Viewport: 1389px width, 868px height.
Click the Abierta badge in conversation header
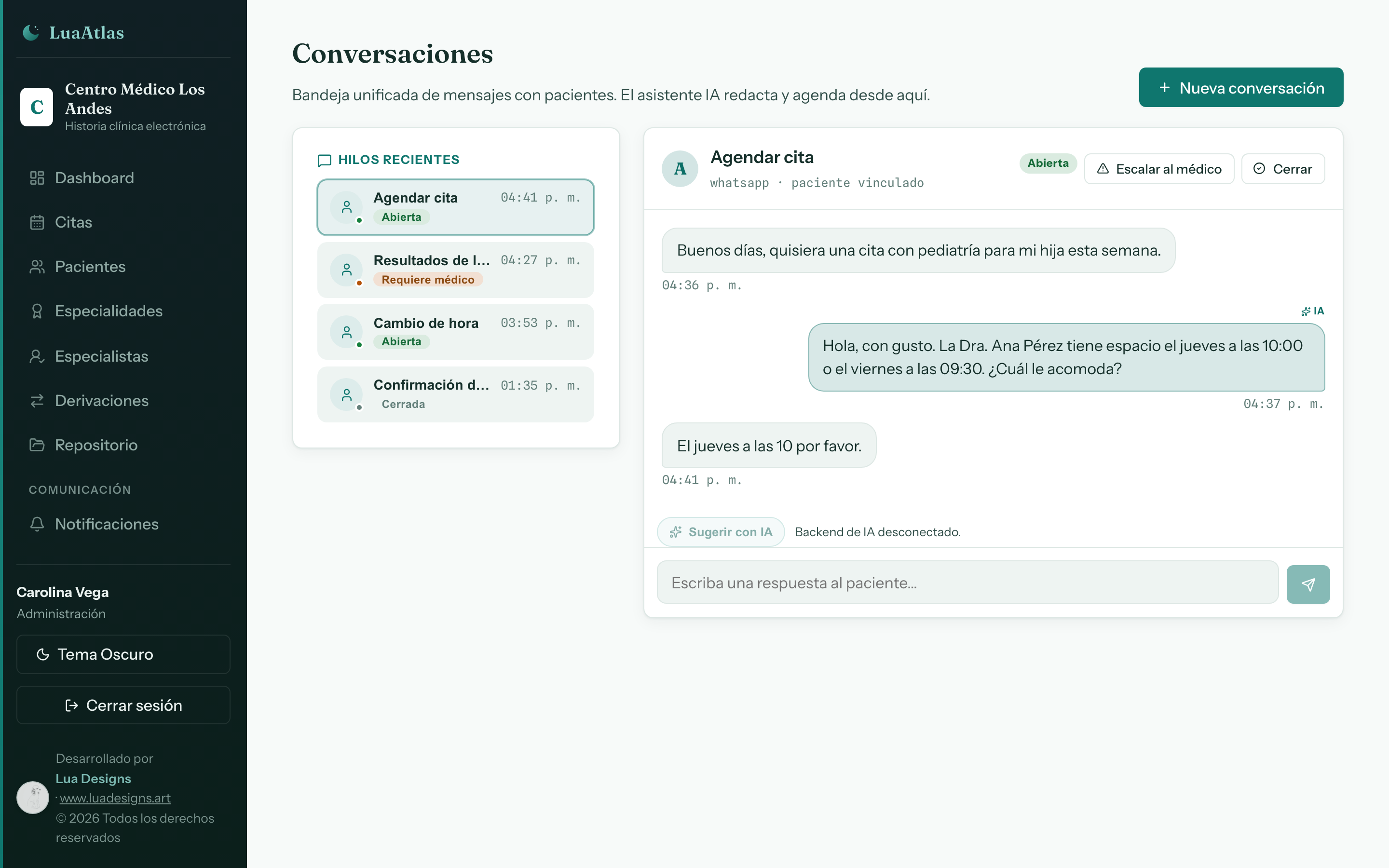click(x=1048, y=163)
